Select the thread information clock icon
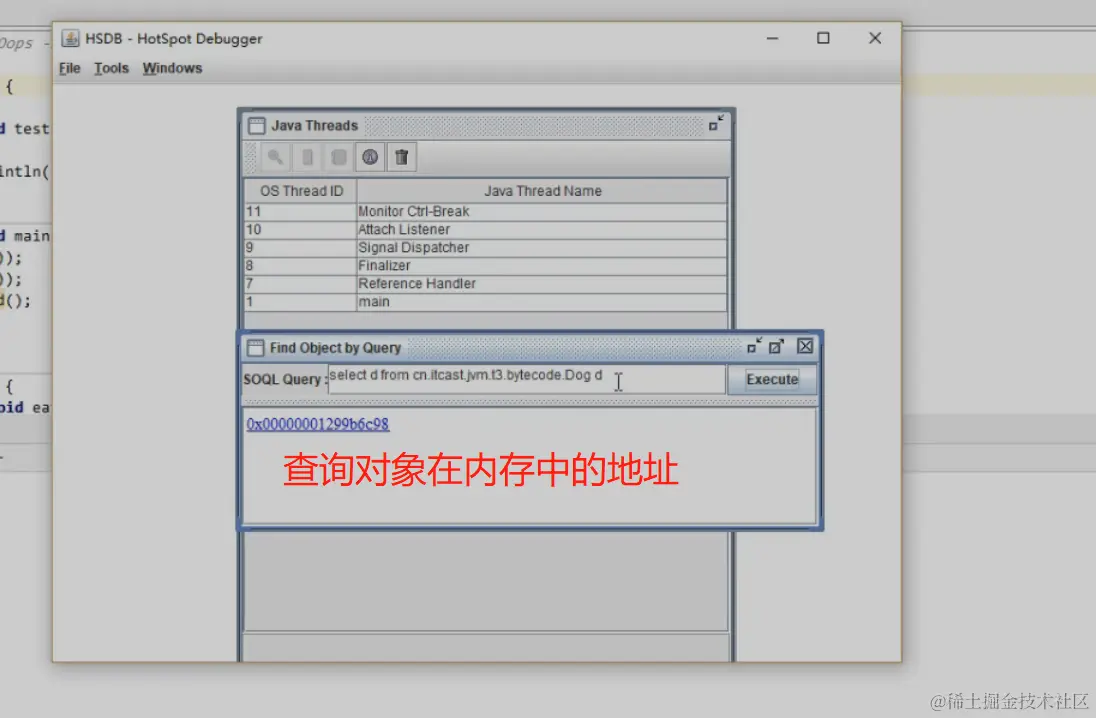Viewport: 1096px width, 718px height. click(x=369, y=157)
